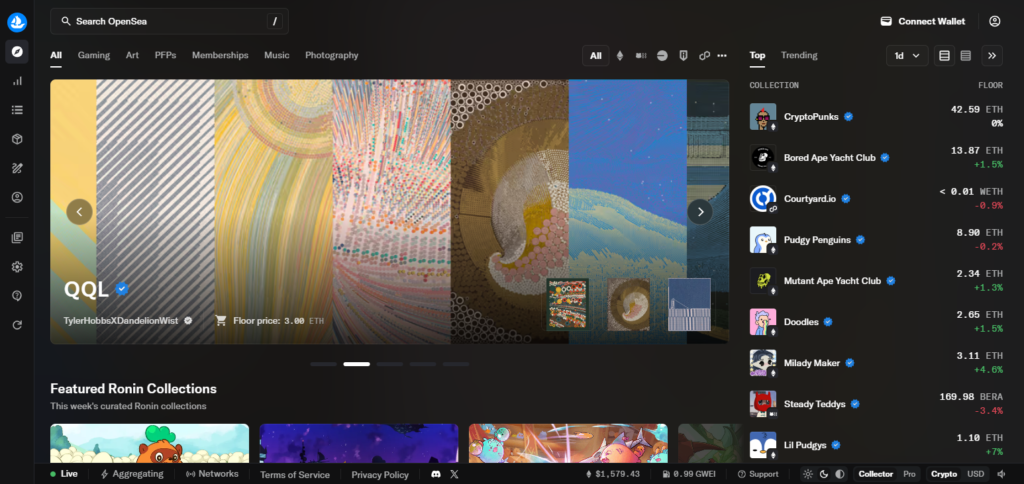
Task: Filter by the Ronin shield chain icon
Action: pyautogui.click(x=683, y=56)
